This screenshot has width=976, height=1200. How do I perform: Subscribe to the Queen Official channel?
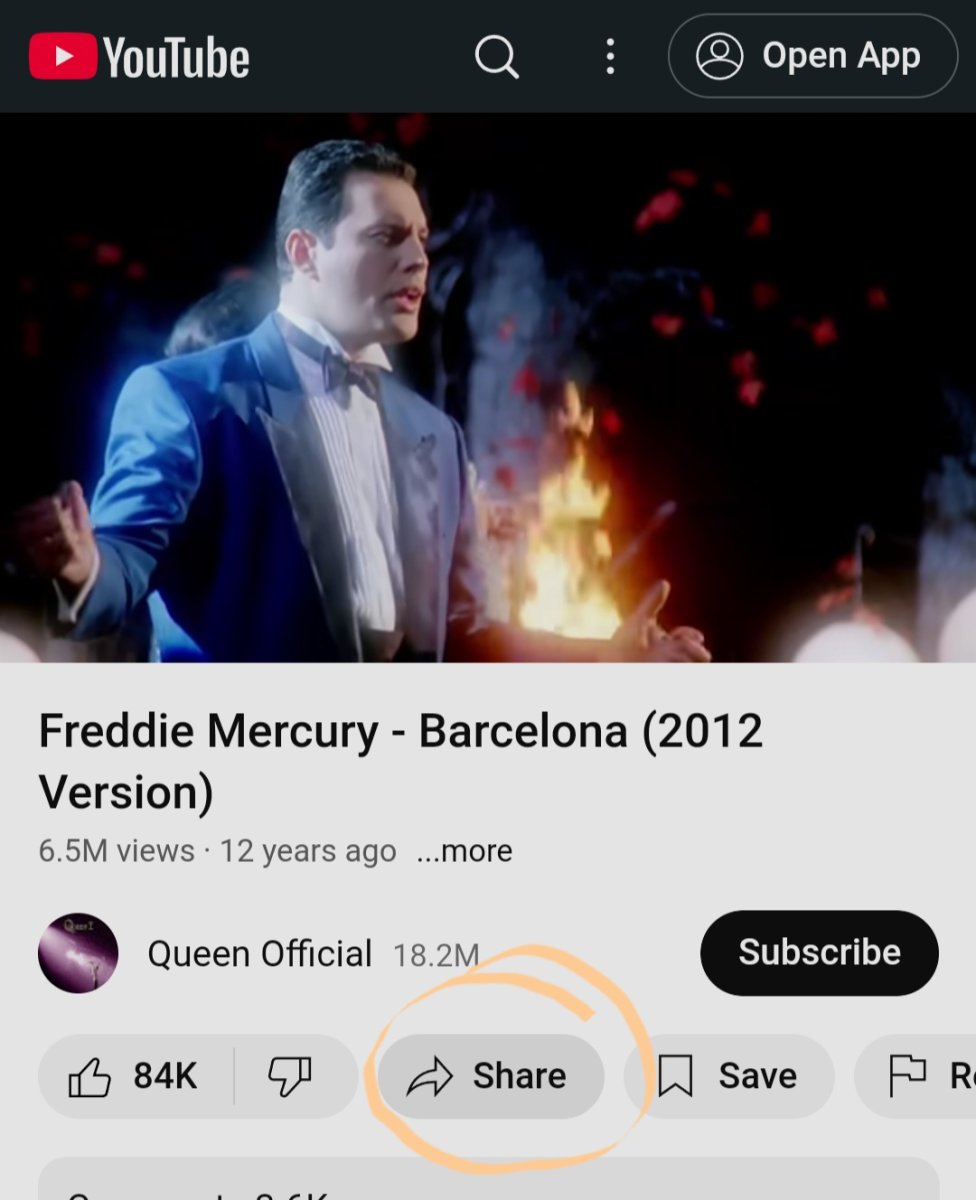(819, 952)
